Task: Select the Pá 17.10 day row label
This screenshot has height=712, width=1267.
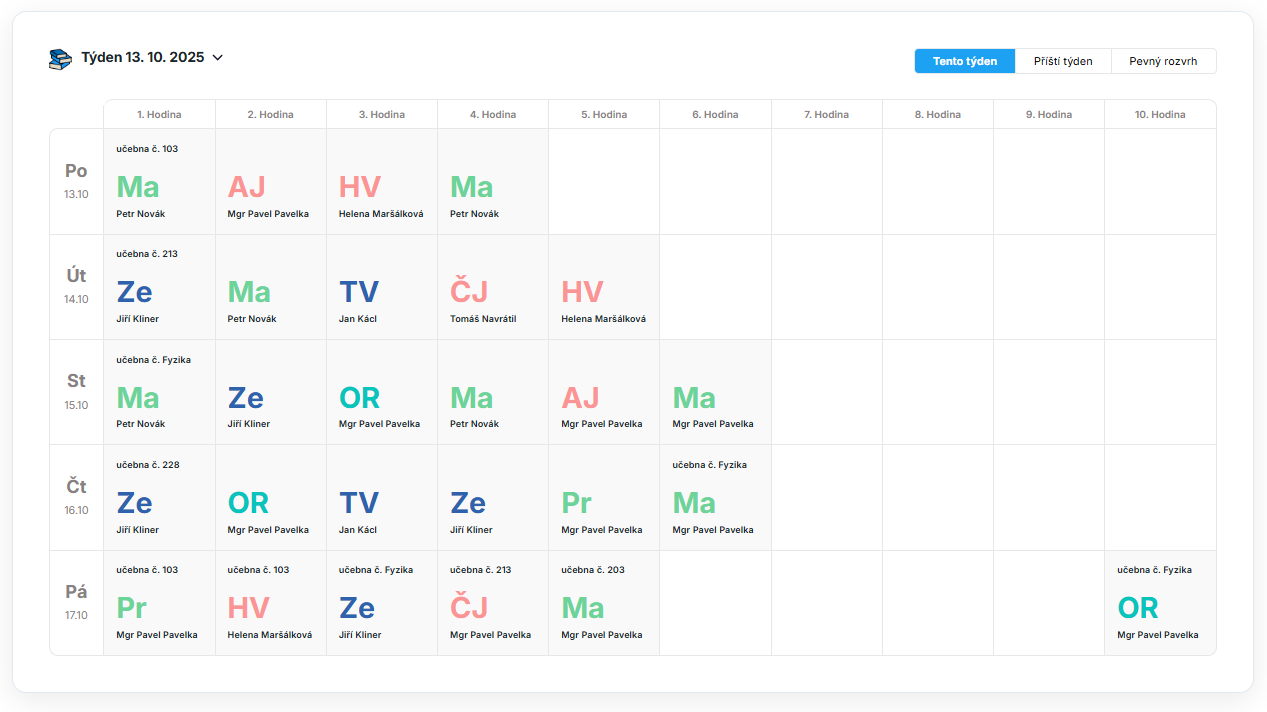Action: click(77, 603)
